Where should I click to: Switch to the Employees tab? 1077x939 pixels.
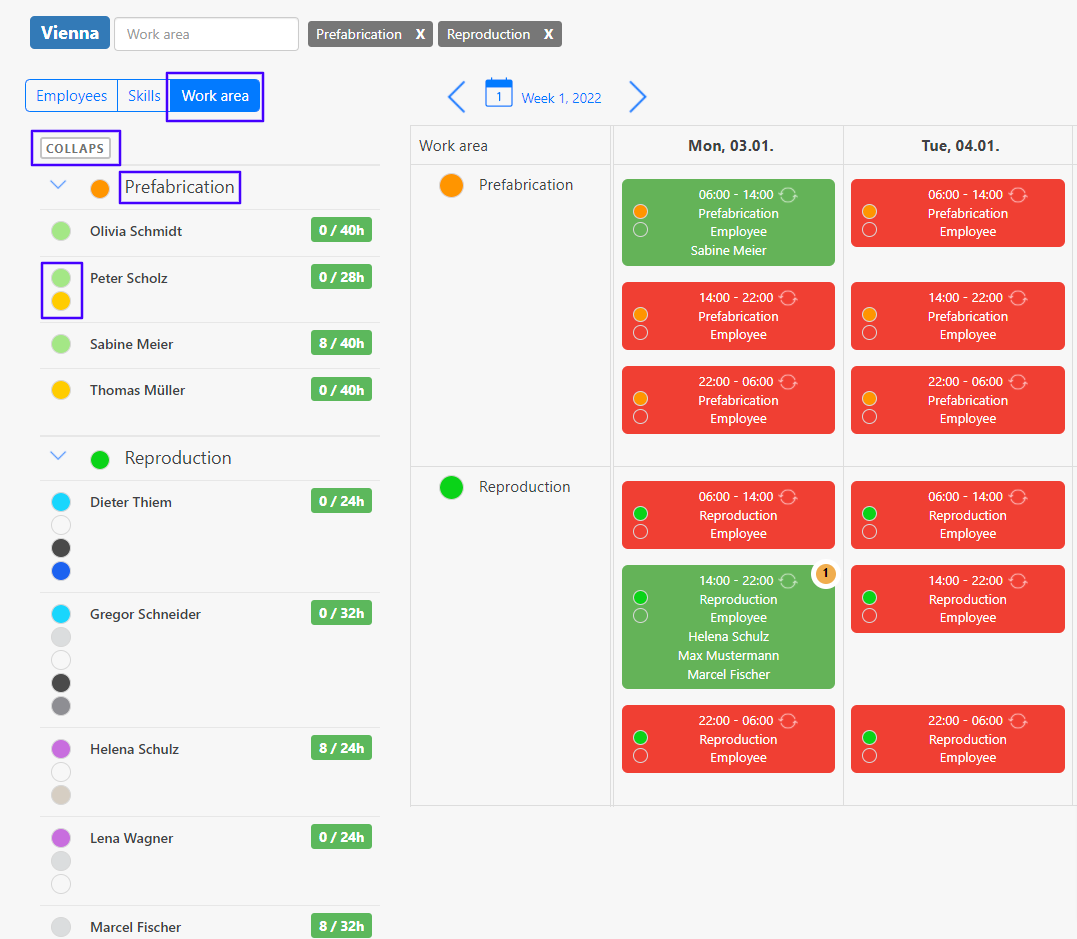coord(71,96)
